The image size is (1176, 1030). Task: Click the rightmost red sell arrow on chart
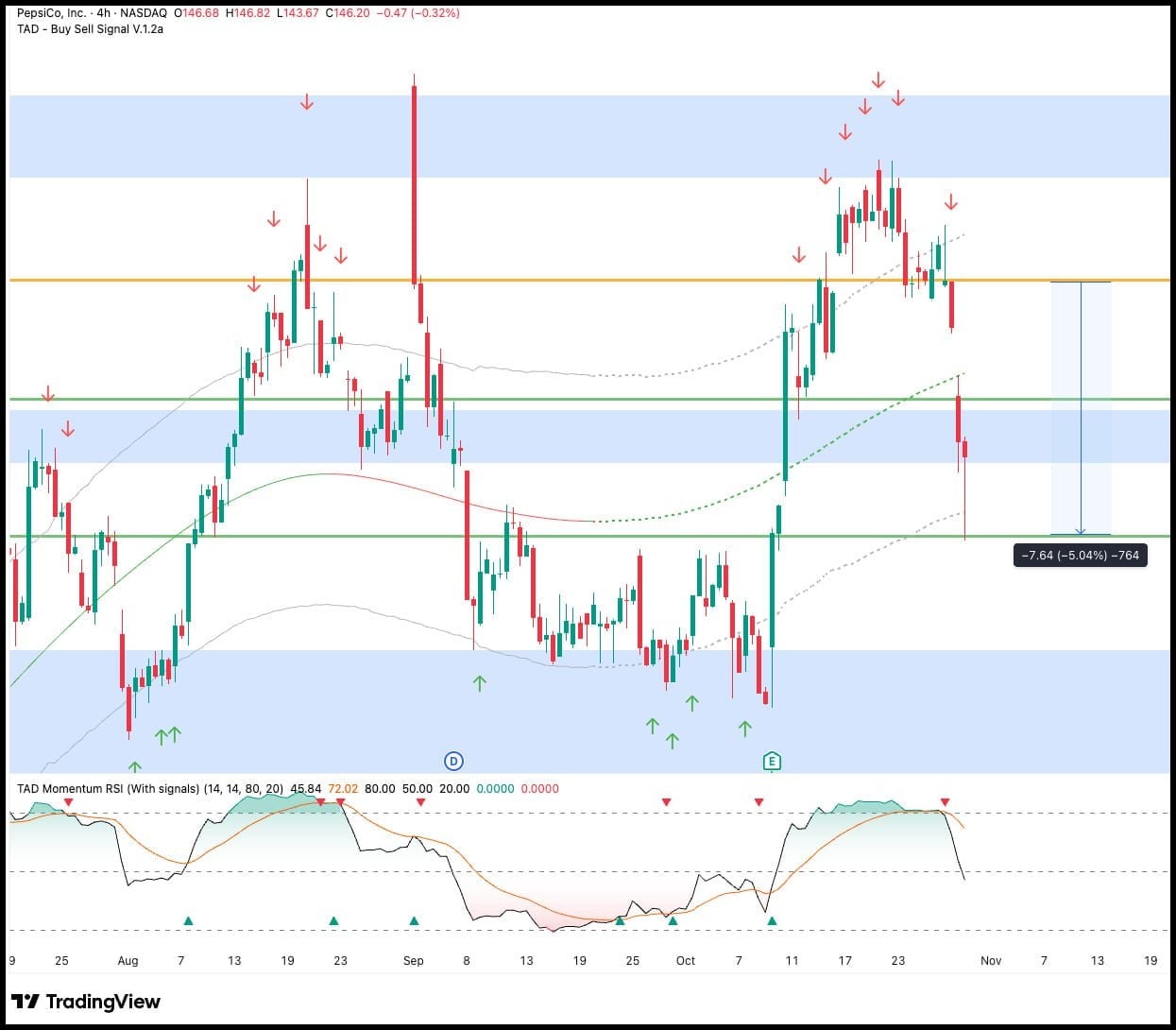(951, 202)
